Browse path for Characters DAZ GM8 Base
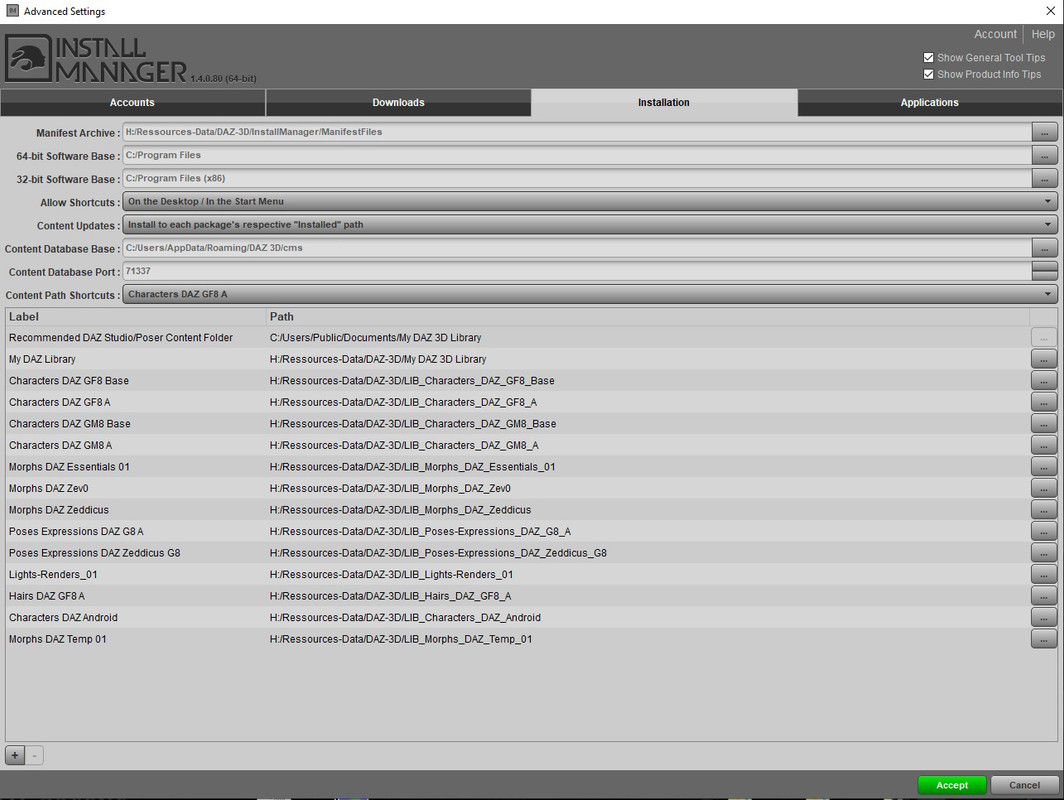 click(1044, 424)
